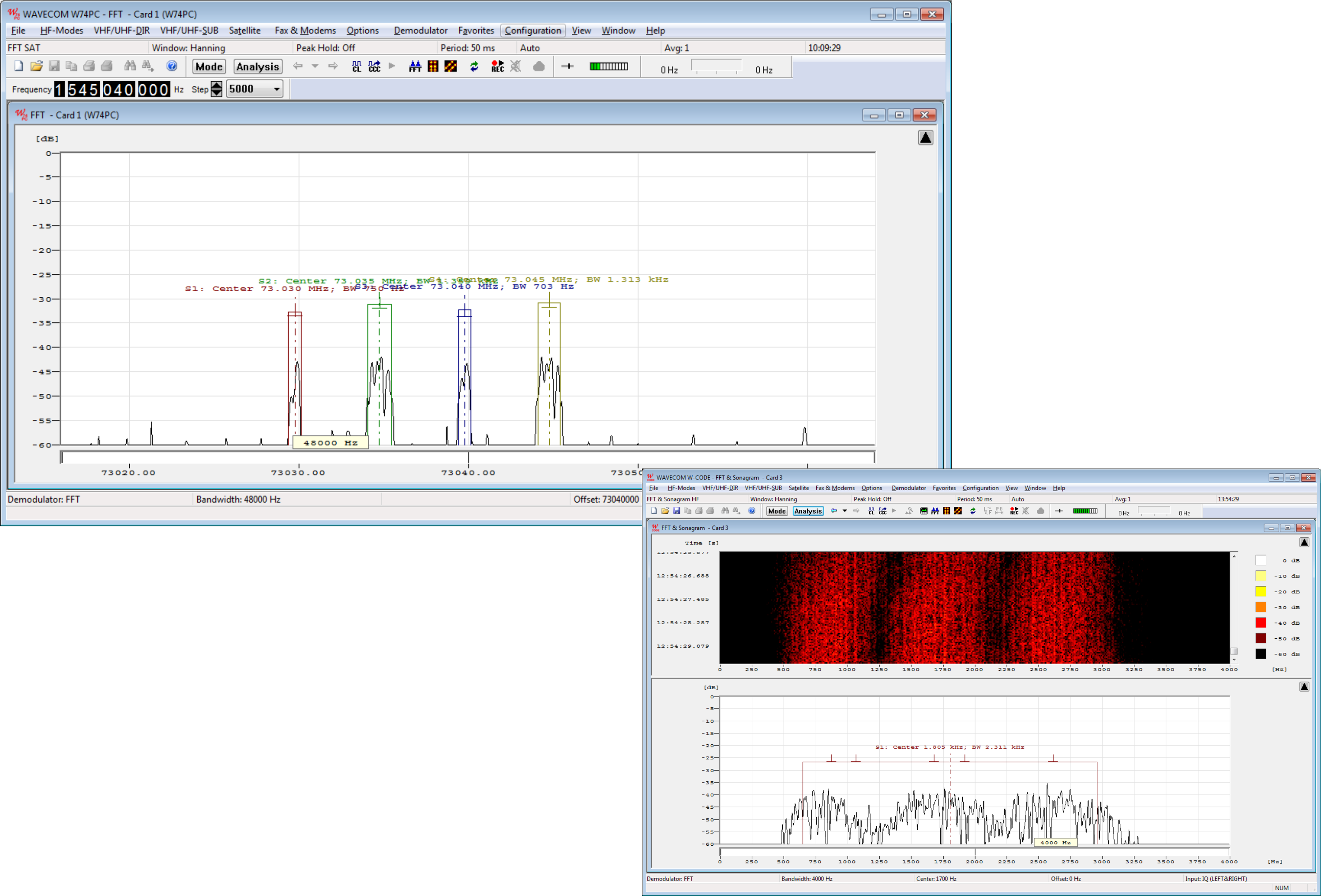Open Fax & Modems menu in W74PC window
Screen dimensions: 1321x896
(x=305, y=31)
